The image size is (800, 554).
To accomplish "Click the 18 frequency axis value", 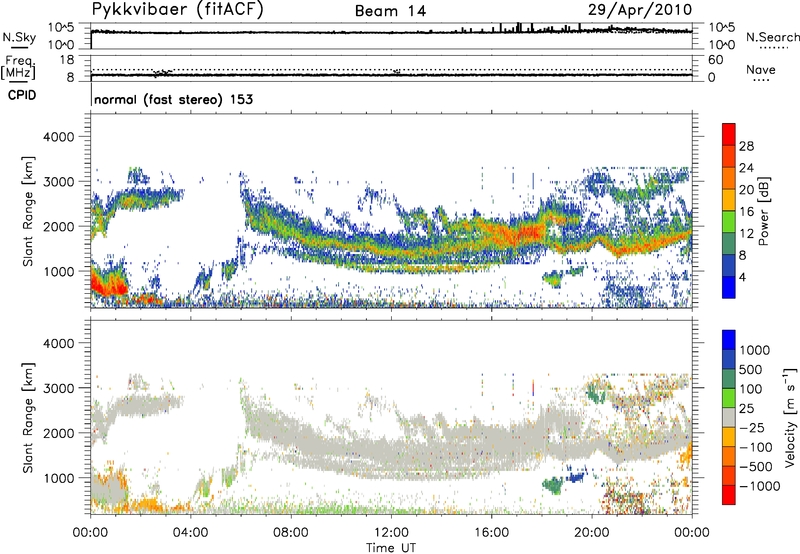I will tap(67, 59).
